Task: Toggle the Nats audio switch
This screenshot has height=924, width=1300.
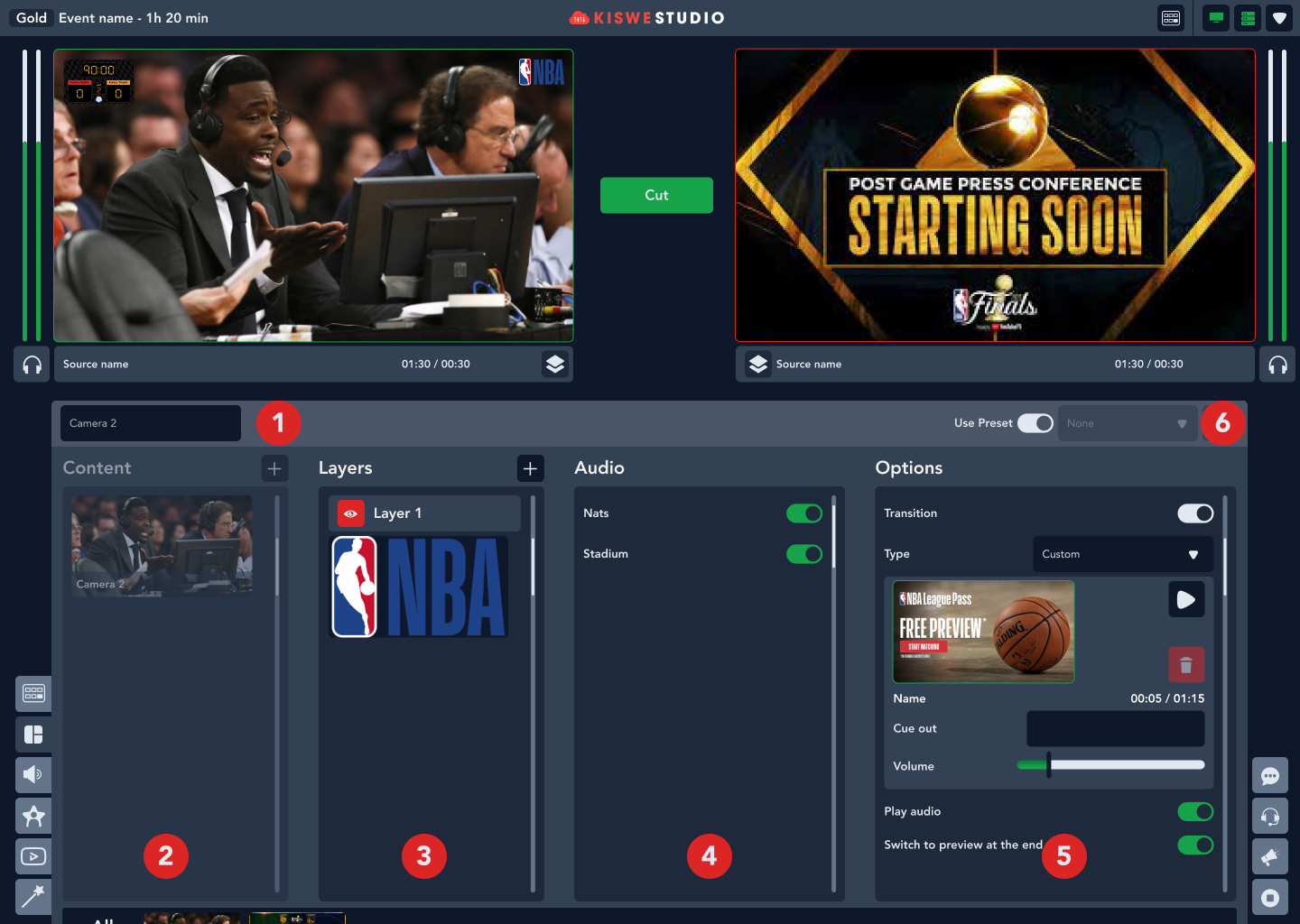Action: click(x=804, y=513)
